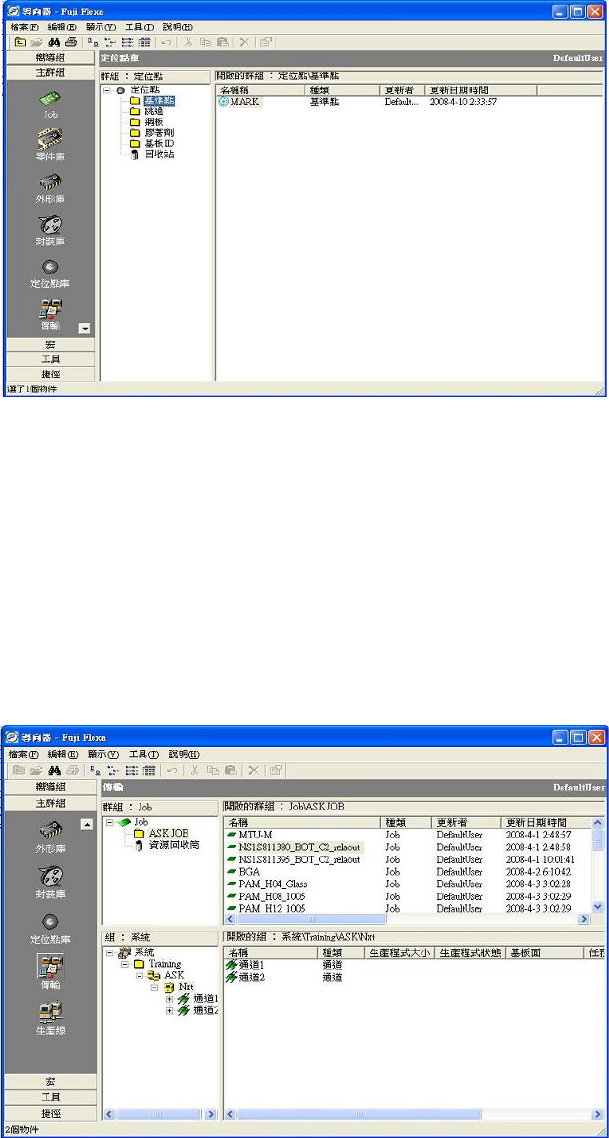This screenshot has width=609, height=1138.
Task: Click details view icon in lower window toolbar
Action: (149, 770)
